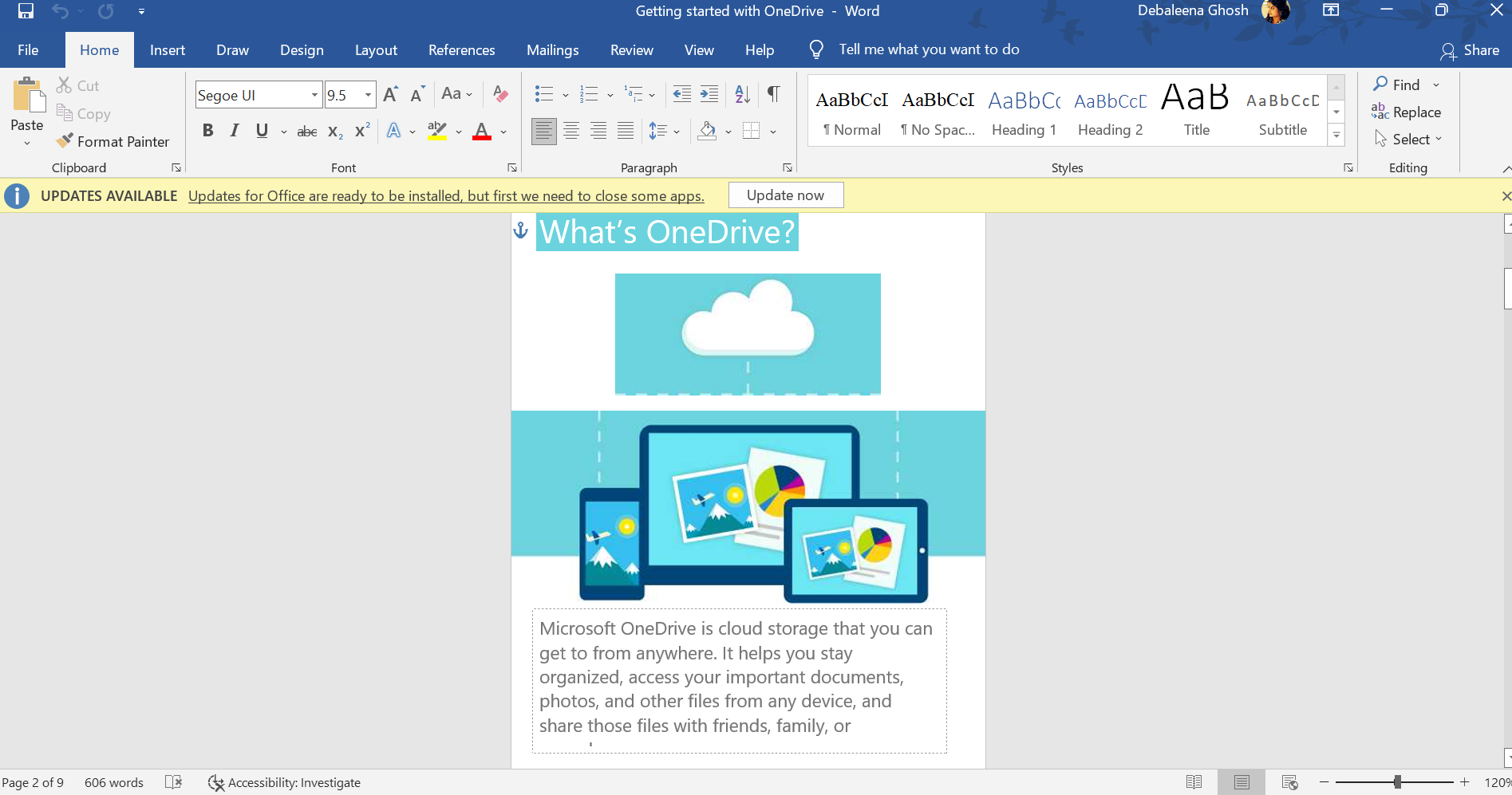Click Format Painter brush
This screenshot has width=1512, height=795.
(113, 141)
